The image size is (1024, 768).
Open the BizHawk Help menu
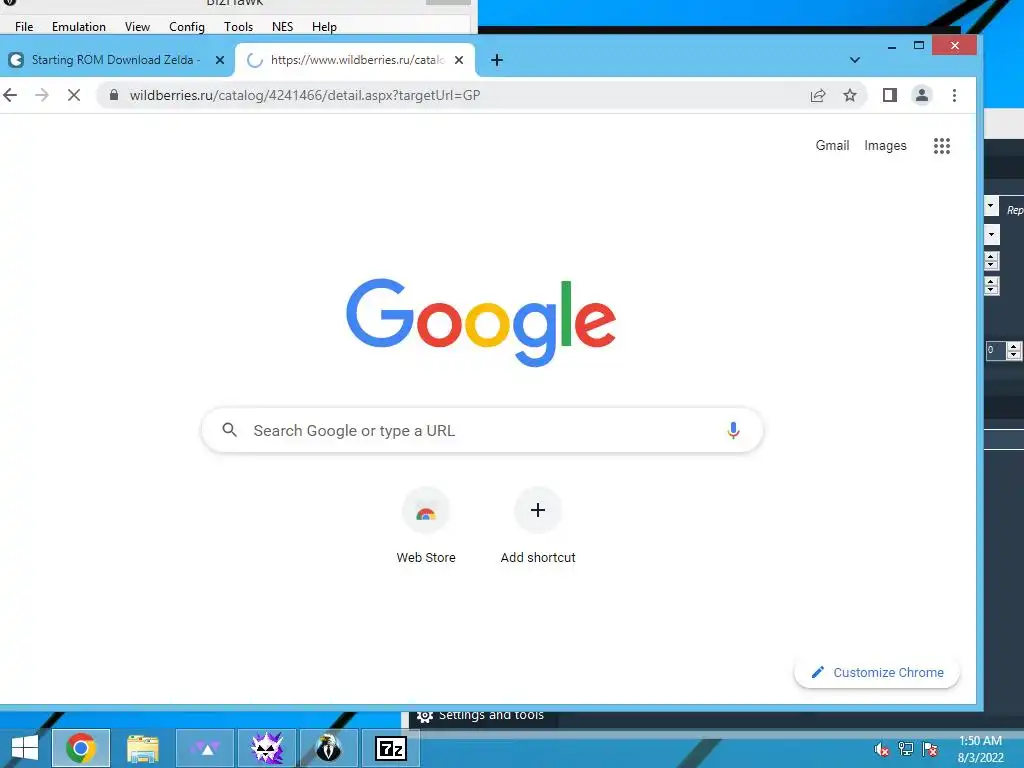[324, 27]
